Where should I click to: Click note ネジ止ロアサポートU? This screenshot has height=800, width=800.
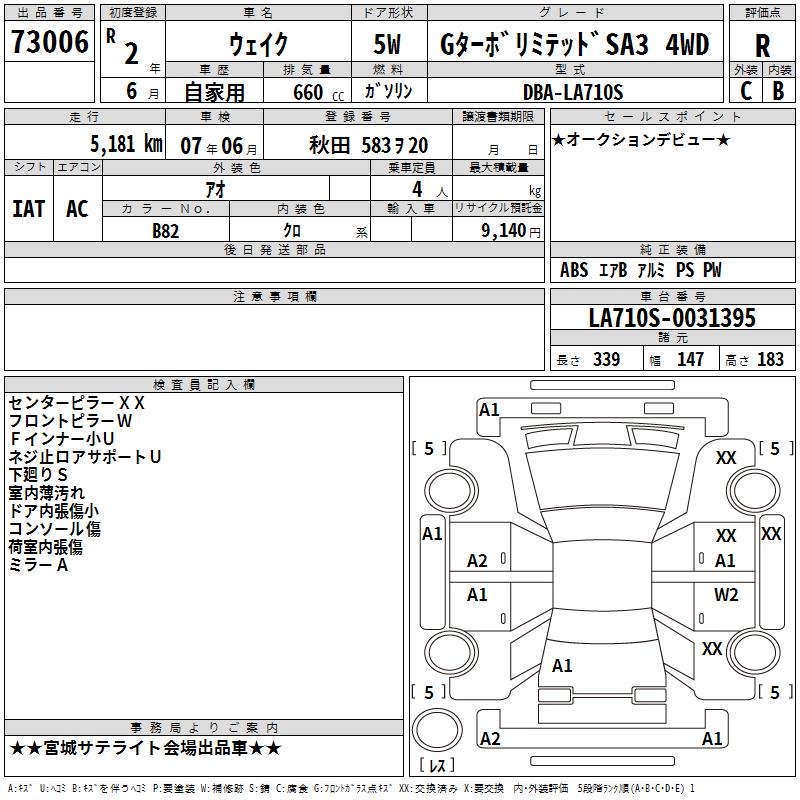point(85,457)
